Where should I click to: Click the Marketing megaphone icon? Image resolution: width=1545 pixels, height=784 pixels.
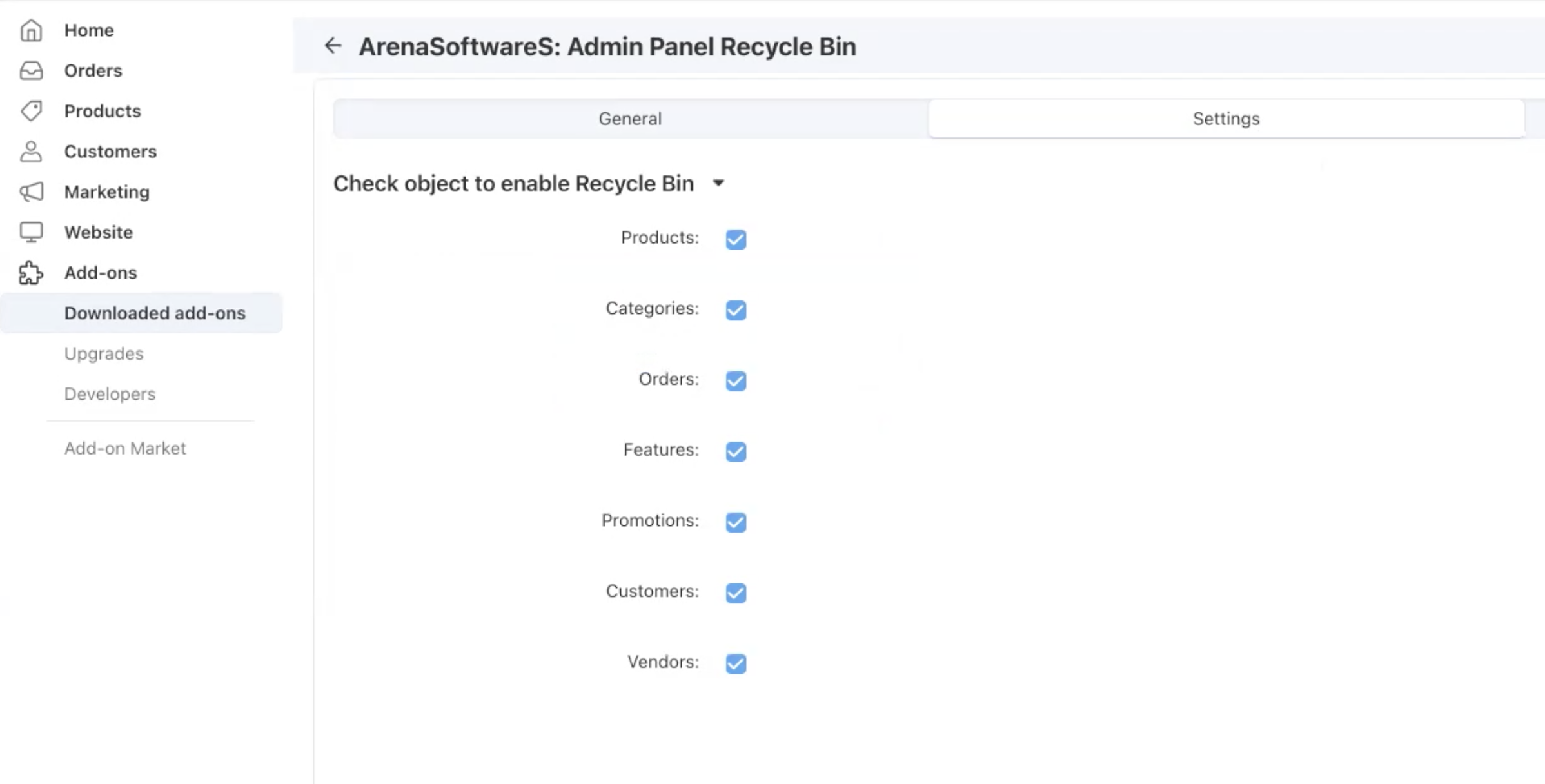31,192
